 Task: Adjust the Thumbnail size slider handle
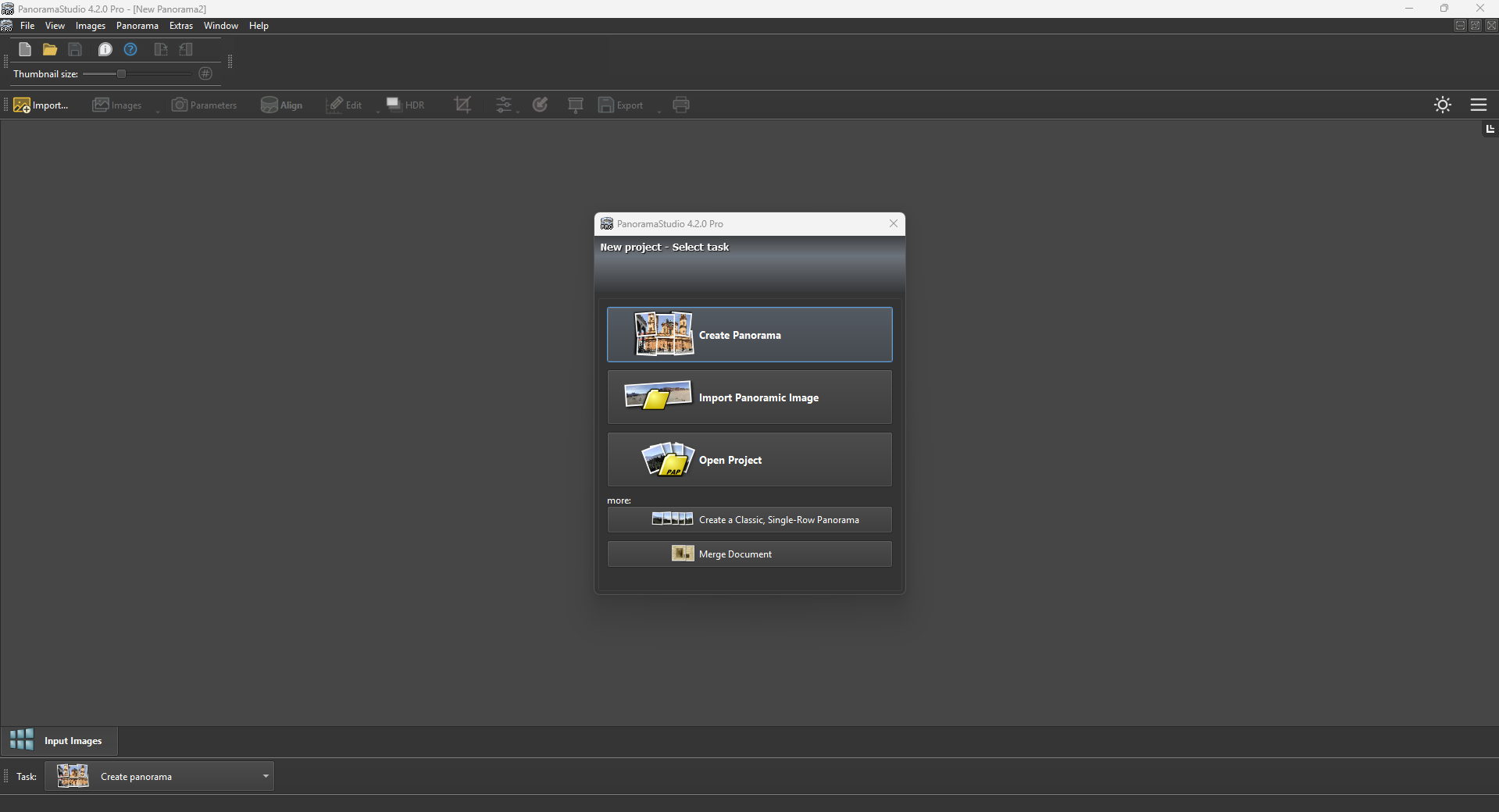pyautogui.click(x=121, y=73)
